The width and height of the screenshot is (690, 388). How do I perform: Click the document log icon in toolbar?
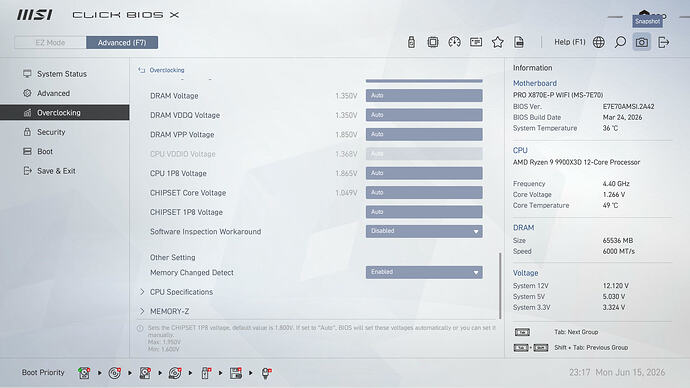point(519,42)
